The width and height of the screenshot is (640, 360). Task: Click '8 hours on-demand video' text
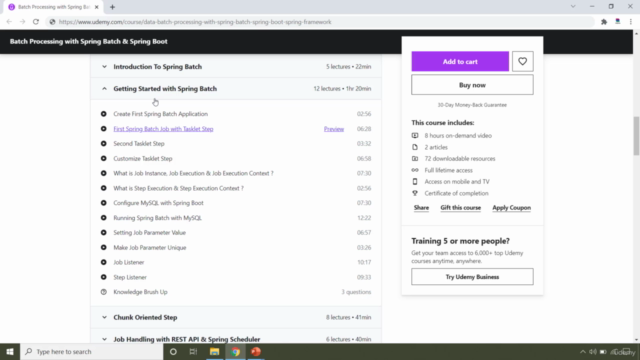click(x=458, y=136)
